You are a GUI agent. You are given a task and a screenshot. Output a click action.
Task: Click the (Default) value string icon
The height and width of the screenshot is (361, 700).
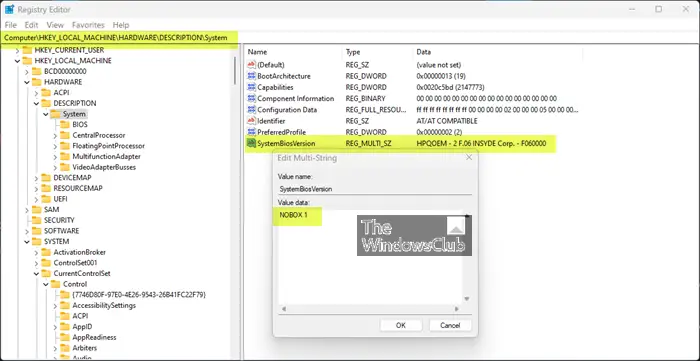[x=251, y=65]
